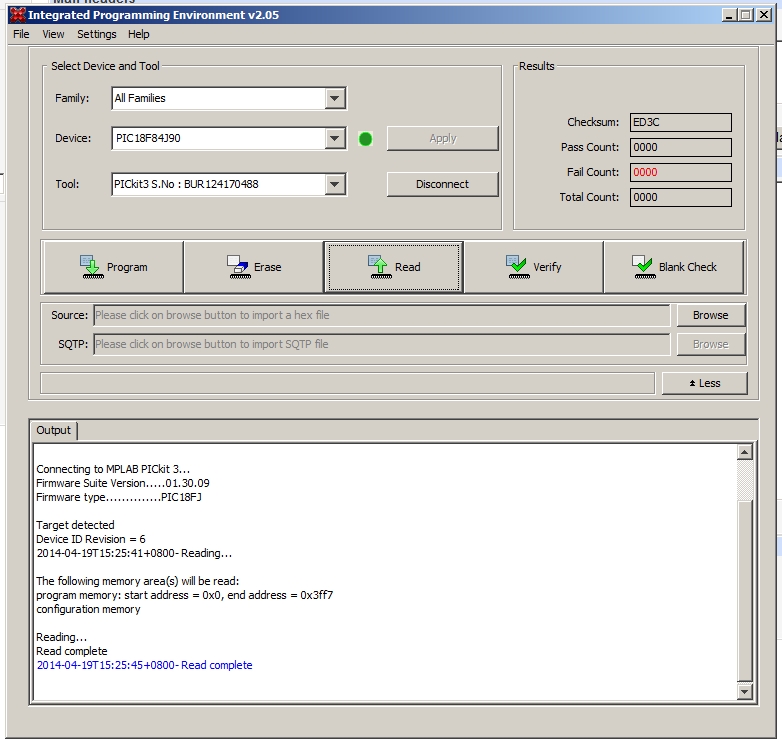This screenshot has height=747, width=782.
Task: Click Browse next to Source field
Action: 710,315
